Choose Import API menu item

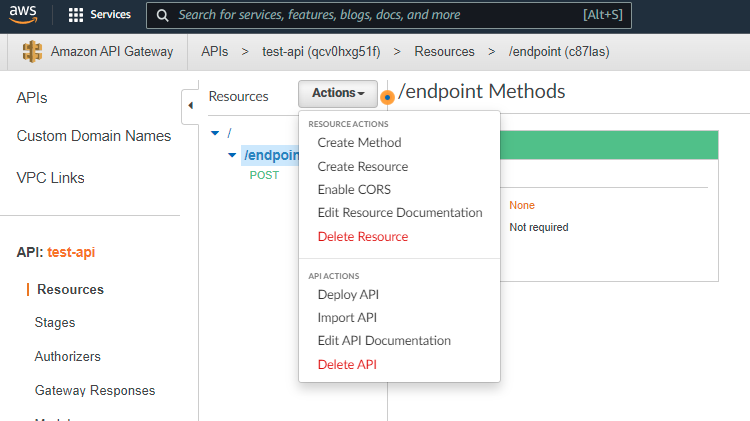click(347, 318)
